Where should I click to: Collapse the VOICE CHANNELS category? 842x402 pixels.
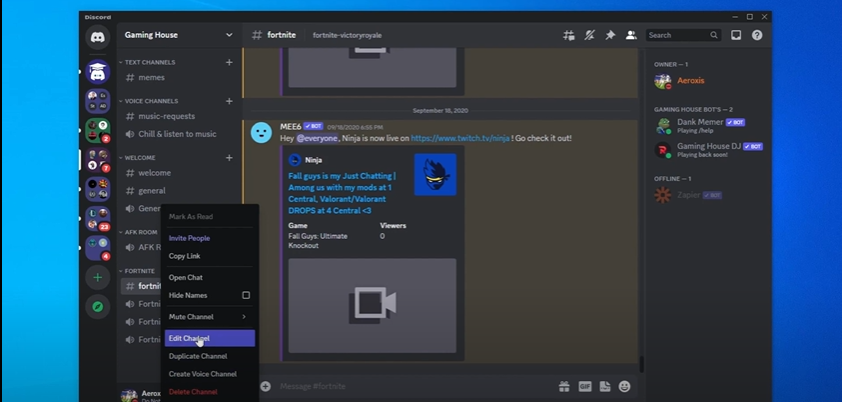148,101
